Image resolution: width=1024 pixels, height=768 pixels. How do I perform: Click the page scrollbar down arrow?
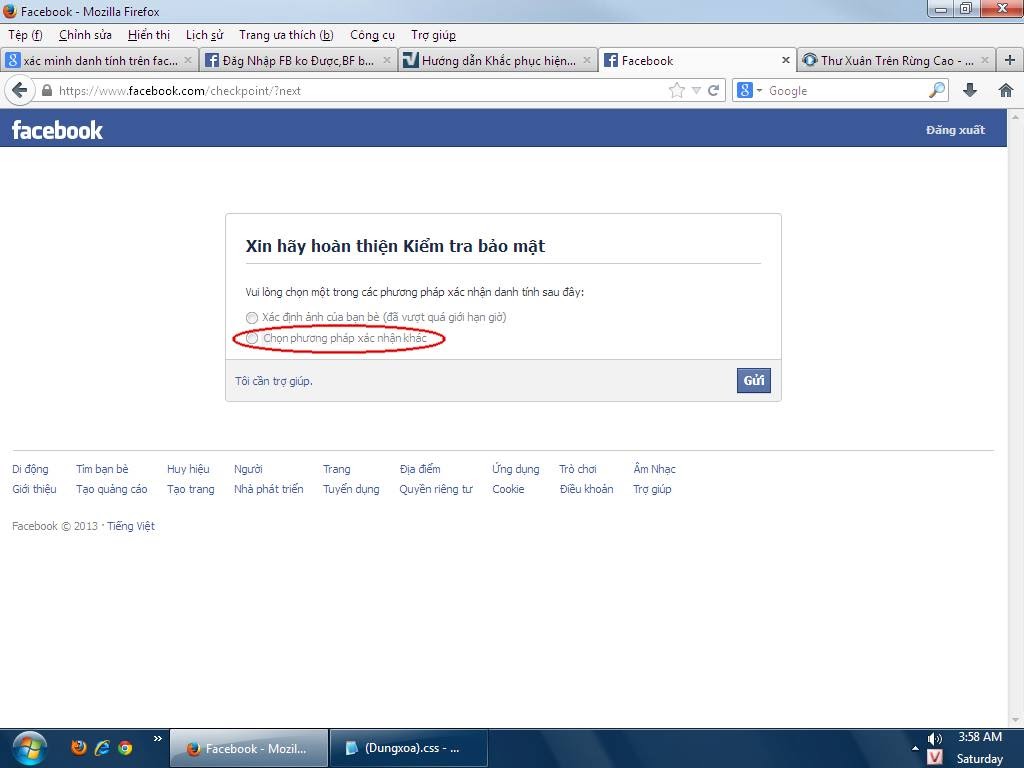[1016, 720]
